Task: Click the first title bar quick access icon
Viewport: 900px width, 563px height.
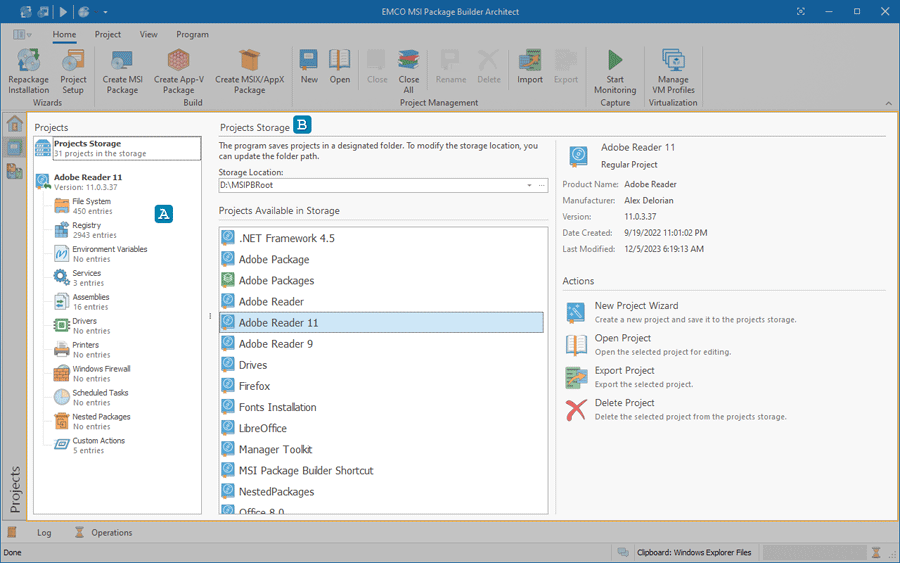Action: [25, 11]
